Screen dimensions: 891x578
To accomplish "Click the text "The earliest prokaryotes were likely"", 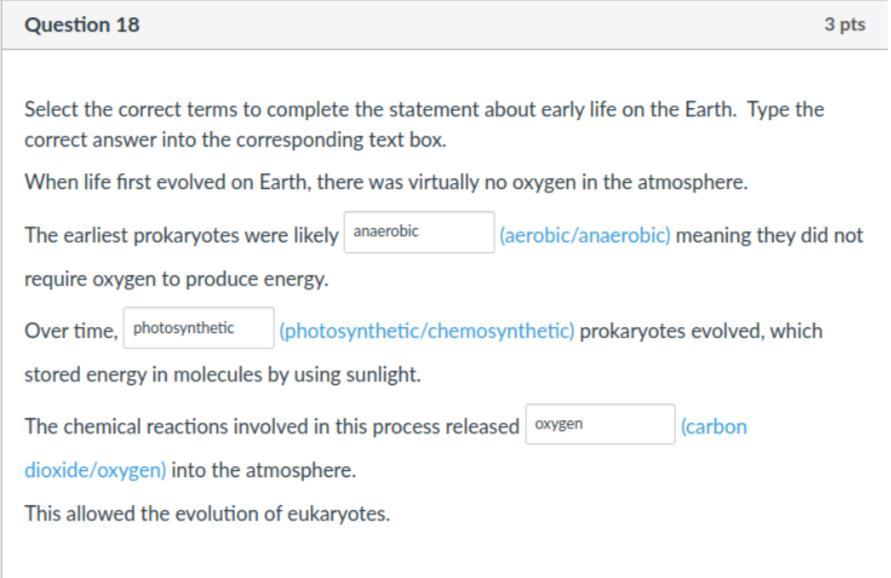I will (181, 236).
